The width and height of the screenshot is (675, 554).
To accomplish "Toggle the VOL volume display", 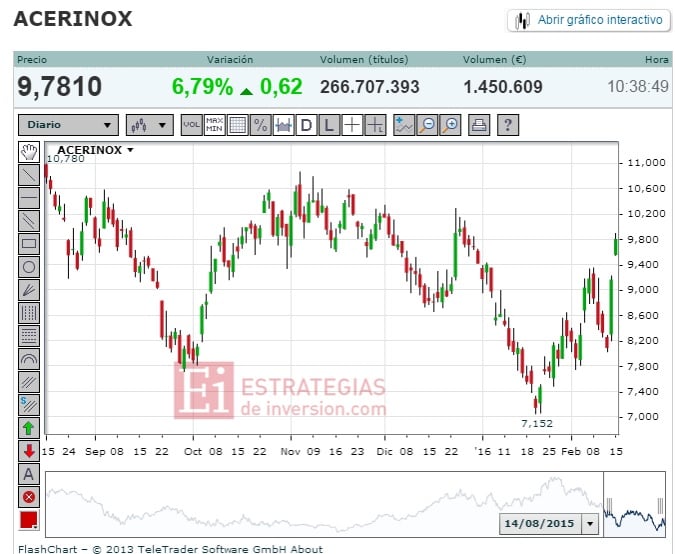I will pyautogui.click(x=192, y=125).
